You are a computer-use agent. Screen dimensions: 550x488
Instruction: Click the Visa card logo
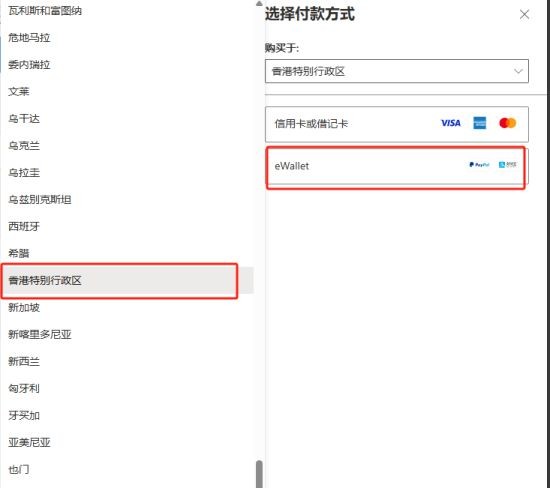pos(451,123)
